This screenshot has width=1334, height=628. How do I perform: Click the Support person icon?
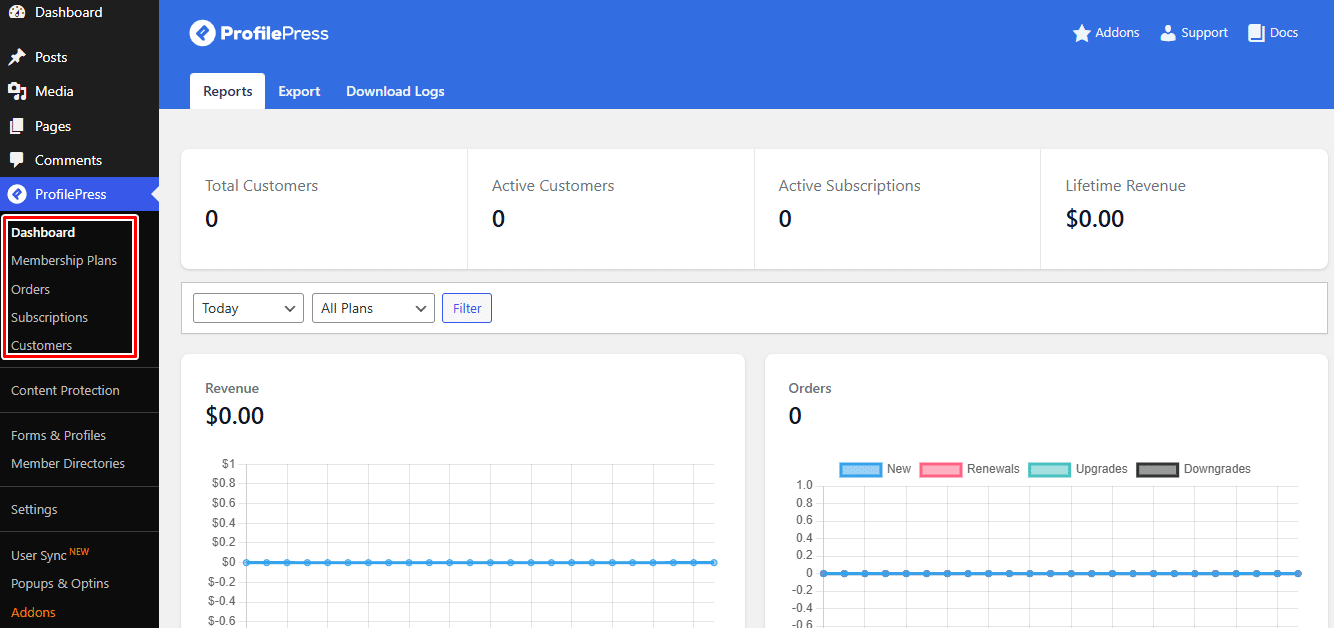click(1167, 33)
